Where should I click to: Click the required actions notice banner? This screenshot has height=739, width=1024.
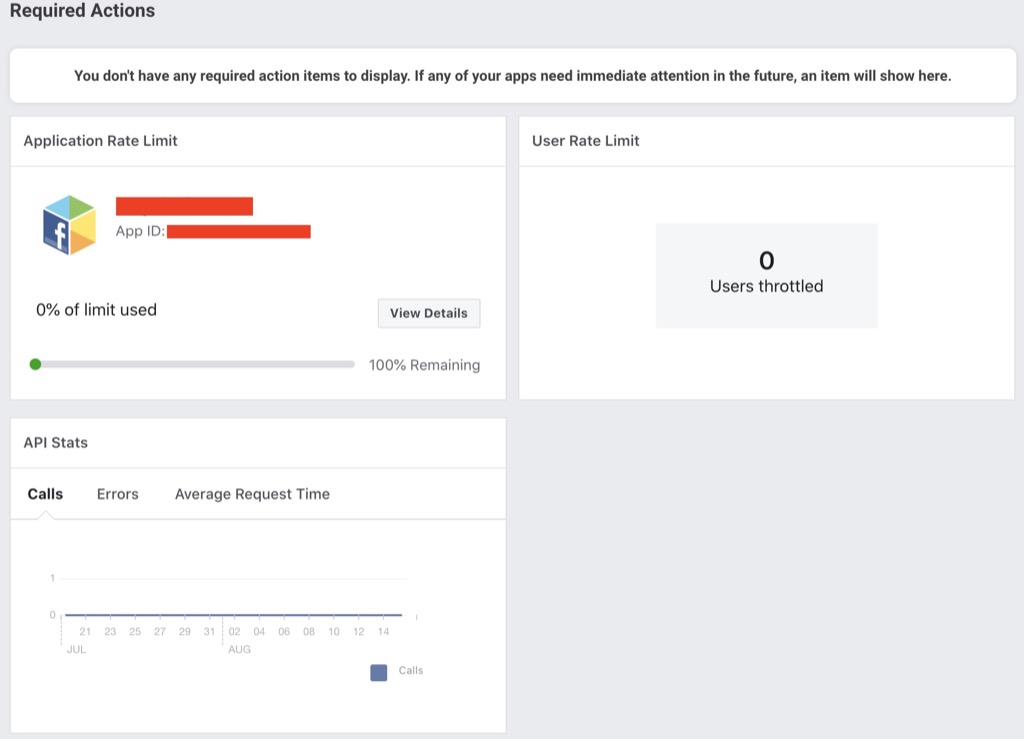point(512,75)
